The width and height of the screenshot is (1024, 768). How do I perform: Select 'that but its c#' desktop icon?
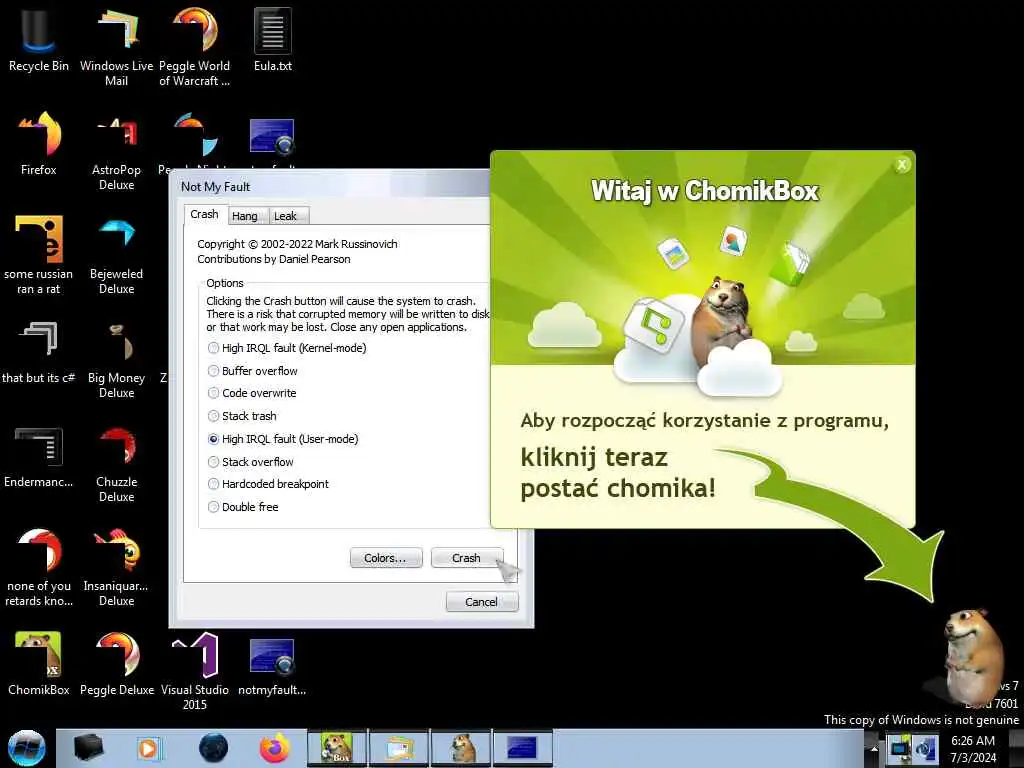[39, 351]
